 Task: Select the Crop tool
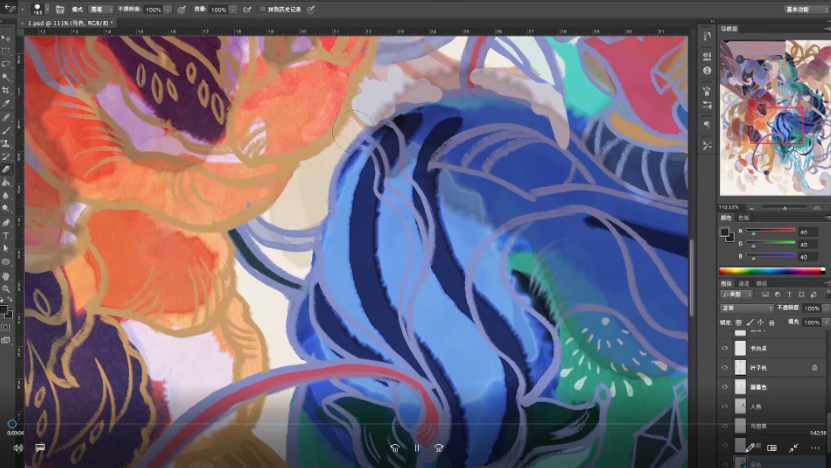click(6, 91)
